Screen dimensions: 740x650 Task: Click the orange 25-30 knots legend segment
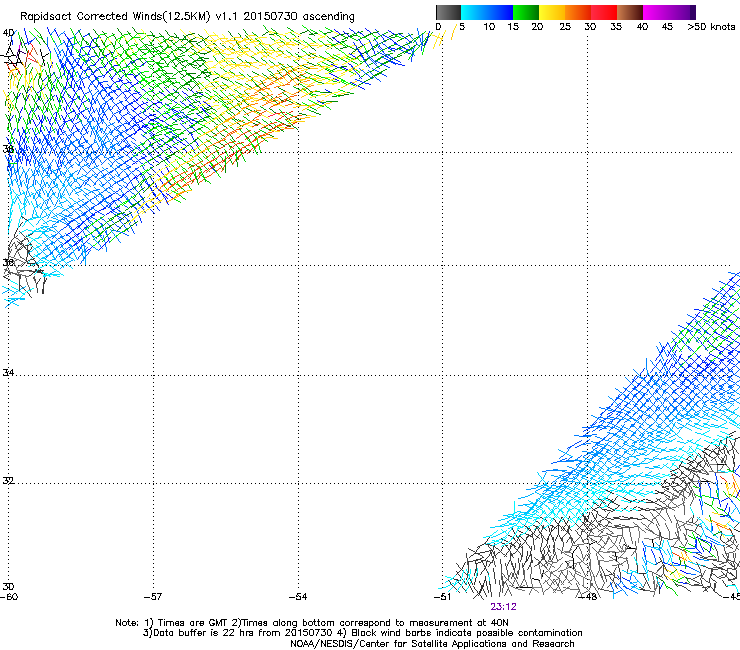pyautogui.click(x=578, y=12)
